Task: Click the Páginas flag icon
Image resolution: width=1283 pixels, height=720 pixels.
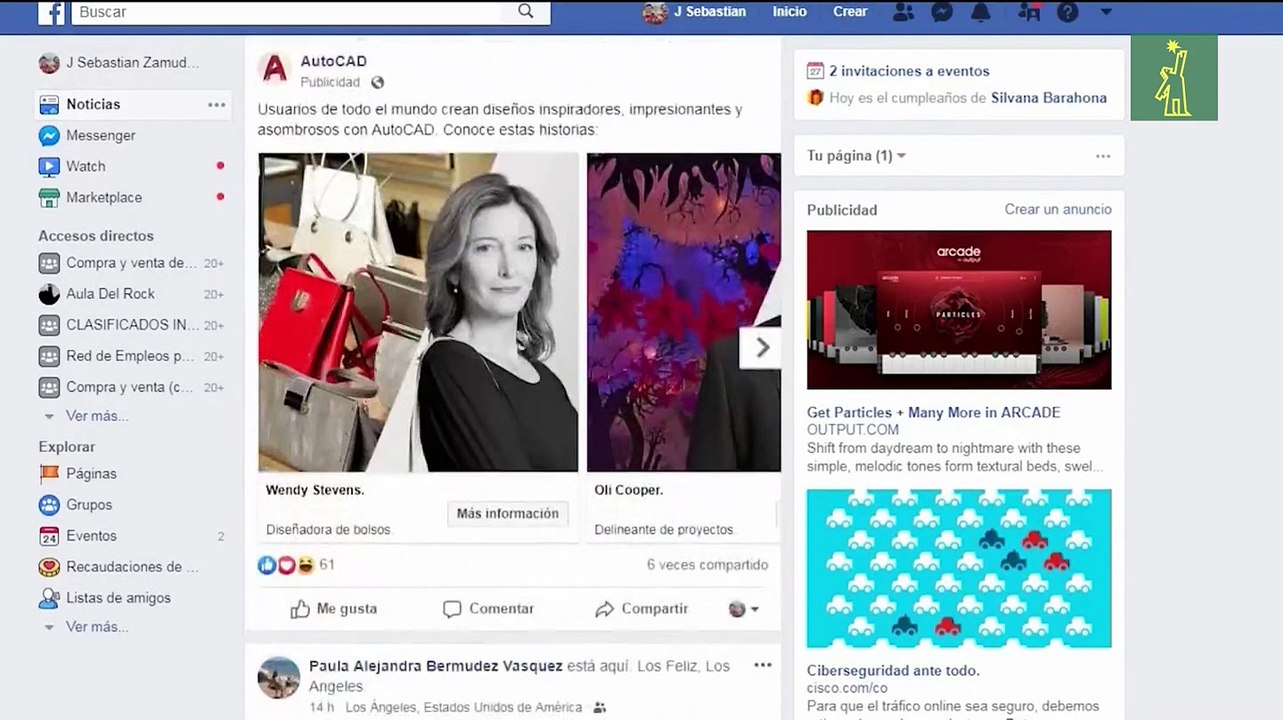Action: click(x=49, y=474)
